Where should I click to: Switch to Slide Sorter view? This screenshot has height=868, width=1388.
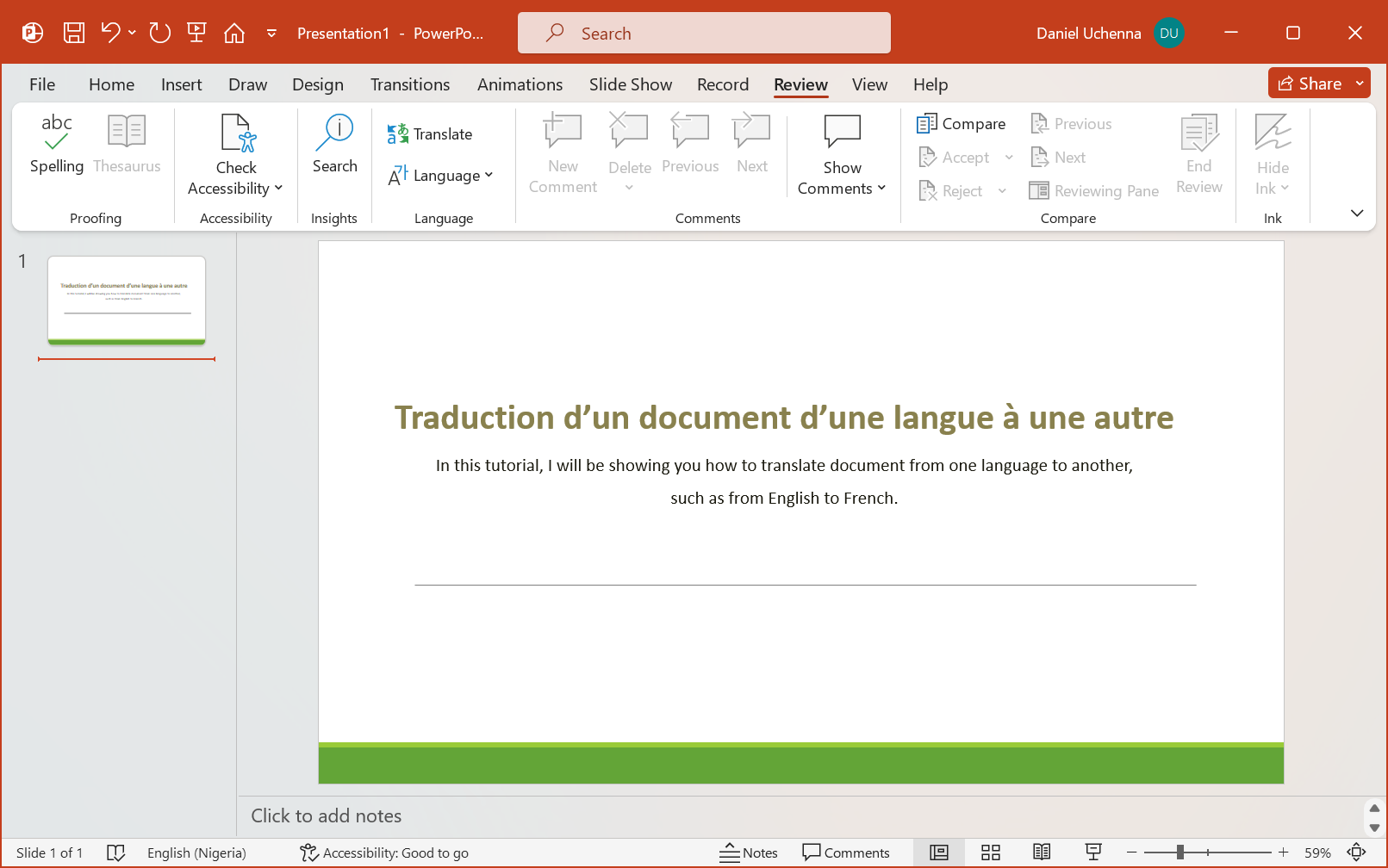990,852
